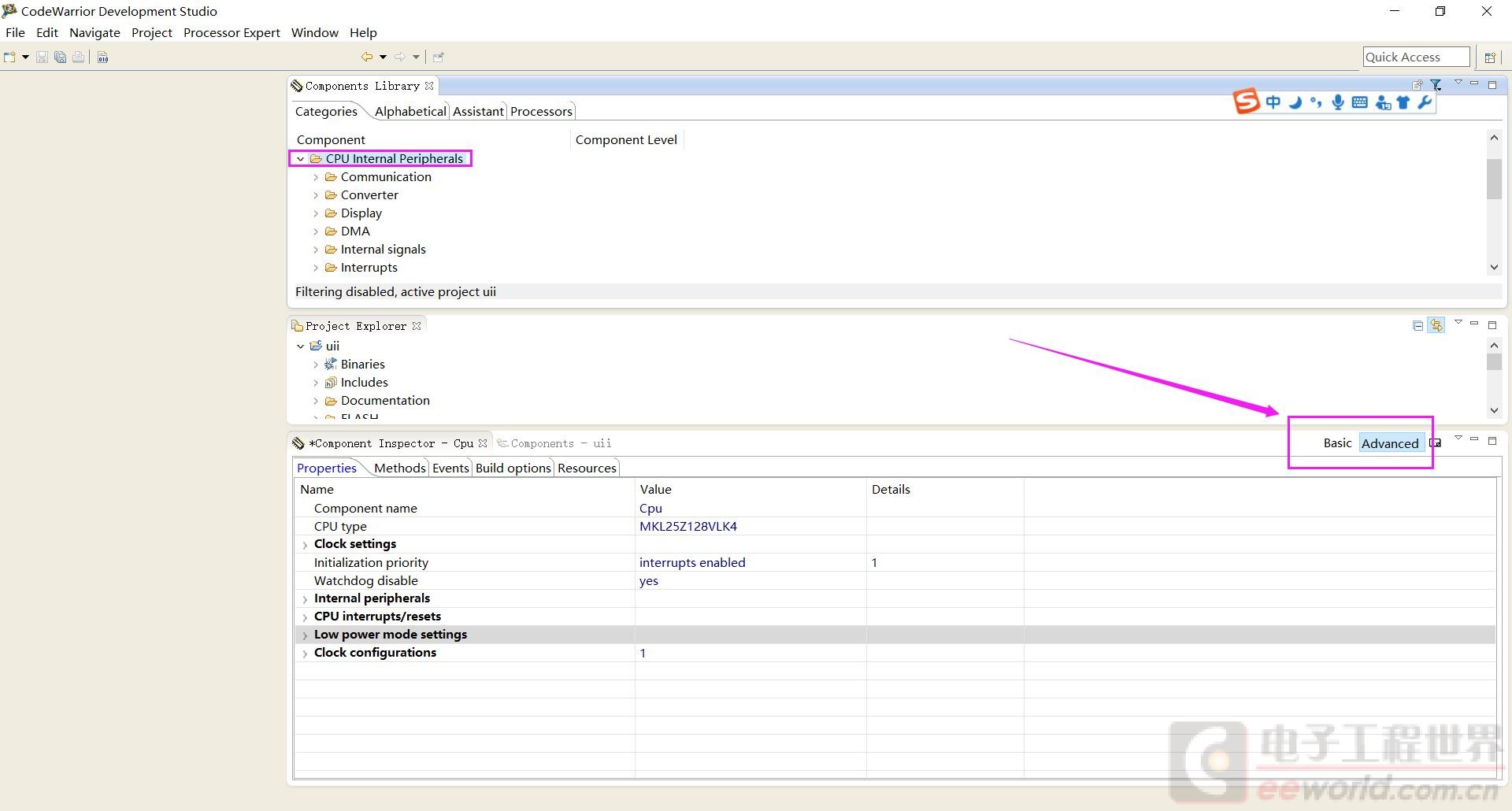Image resolution: width=1512 pixels, height=811 pixels.
Task: Expand the Communication folder
Action: coord(316,177)
